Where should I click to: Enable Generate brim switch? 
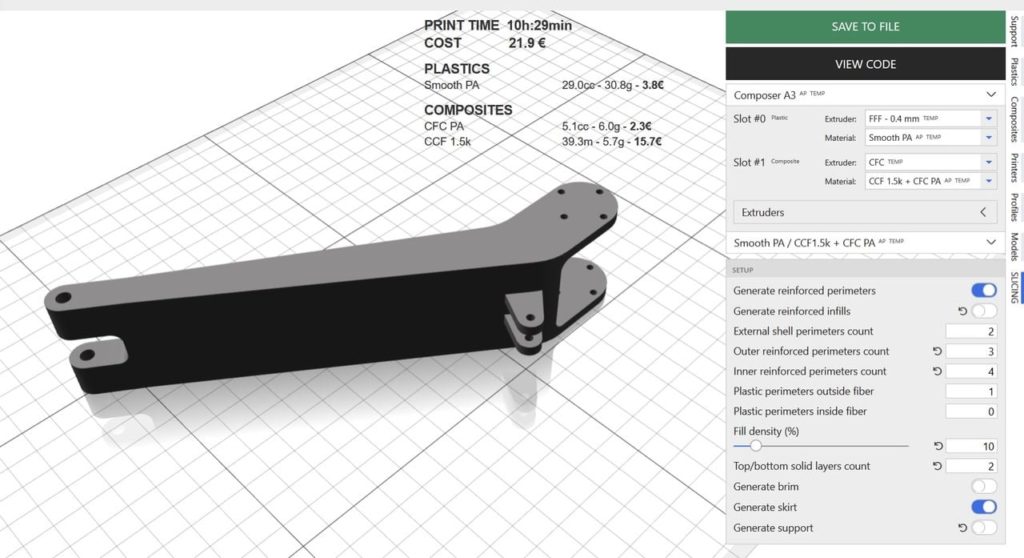(983, 487)
